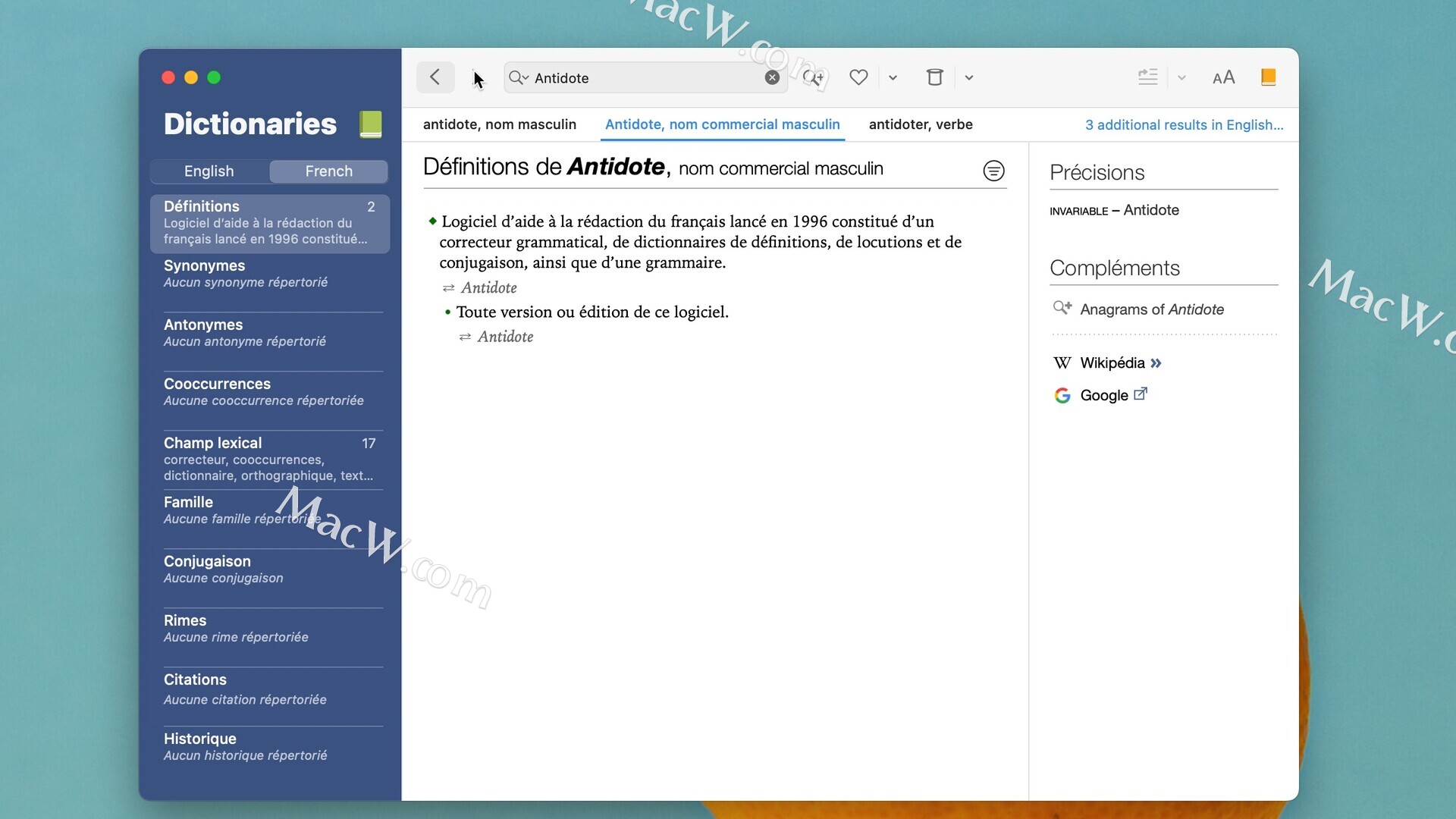This screenshot has height=819, width=1456.
Task: Minimize the window with yellow button
Action: coord(191,77)
